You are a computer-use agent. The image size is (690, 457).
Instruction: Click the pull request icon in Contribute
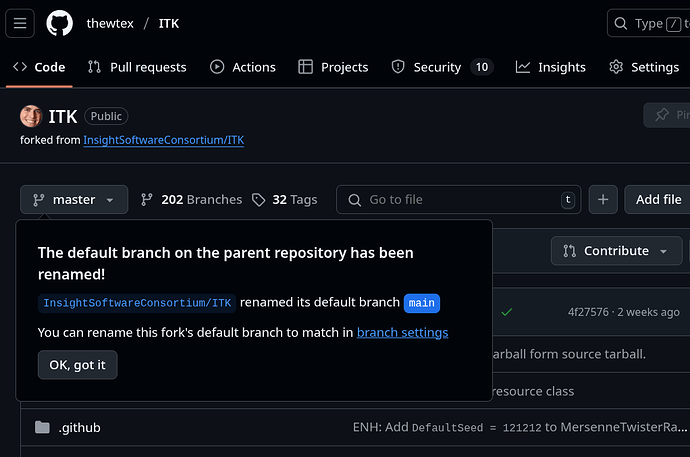(569, 251)
